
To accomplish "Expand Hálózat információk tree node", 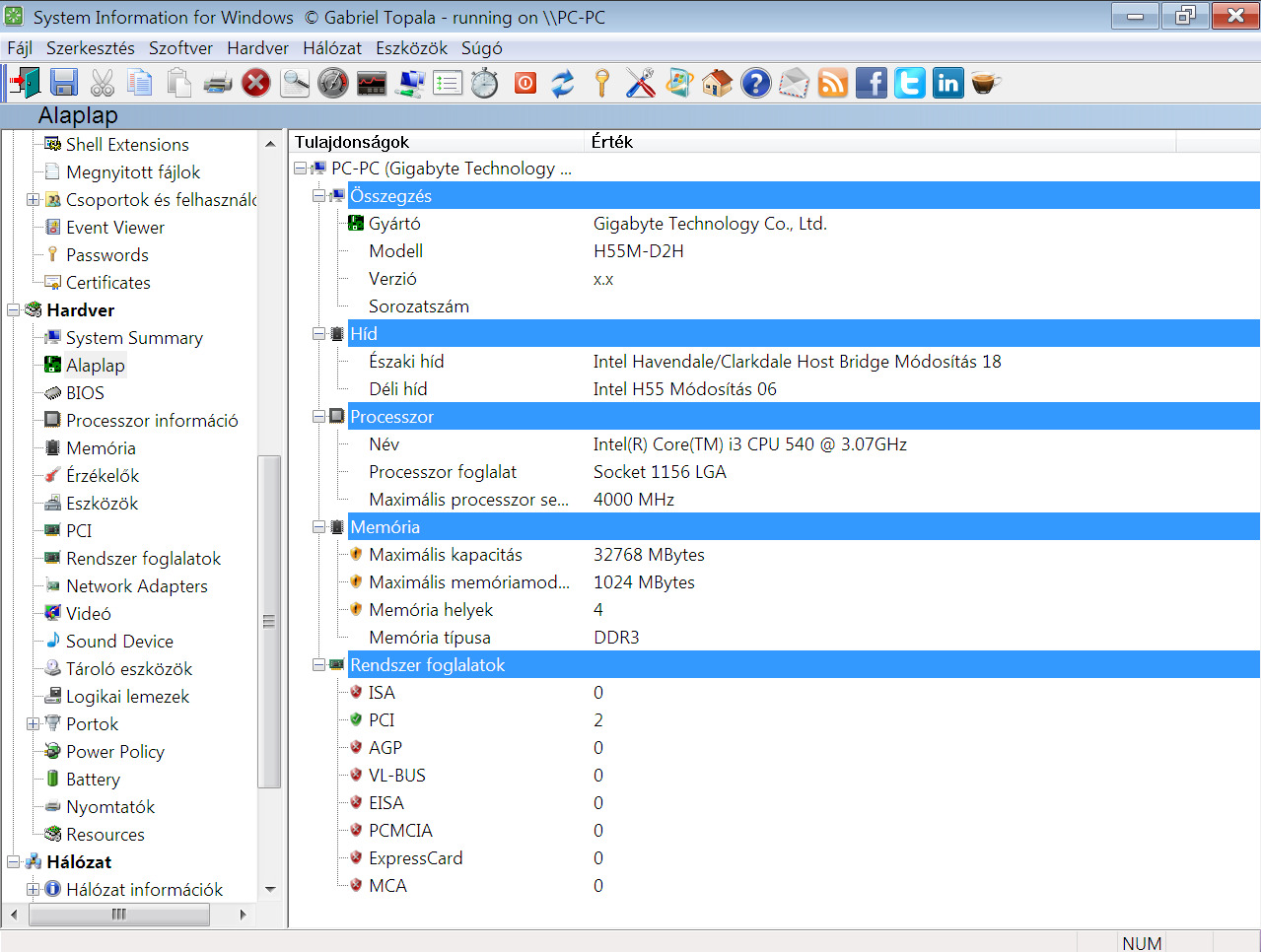I will click(33, 890).
